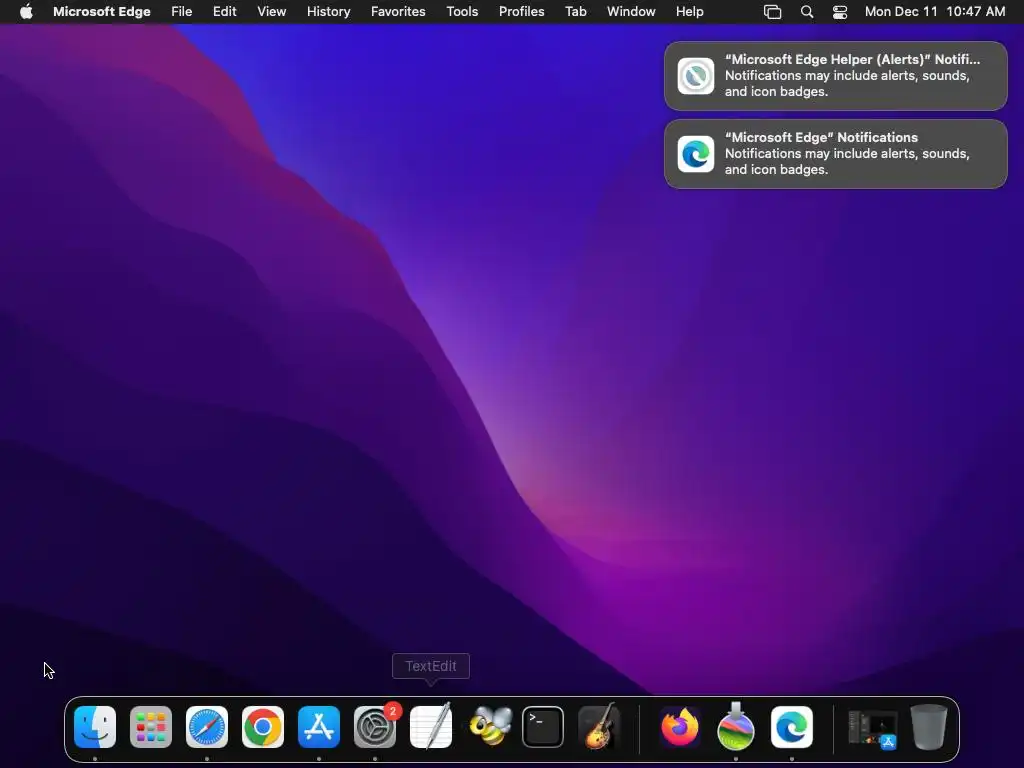Open the Tab menu
The image size is (1024, 768).
click(575, 12)
